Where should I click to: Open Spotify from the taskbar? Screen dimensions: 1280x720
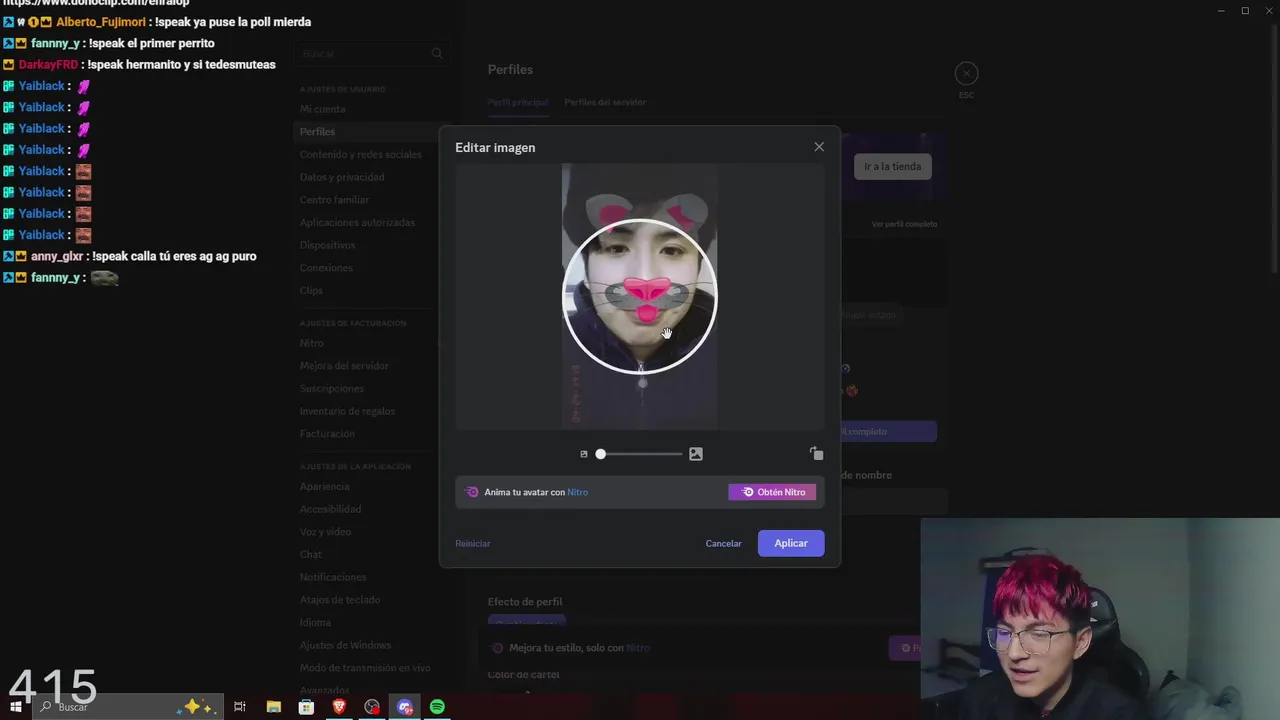pyautogui.click(x=437, y=707)
